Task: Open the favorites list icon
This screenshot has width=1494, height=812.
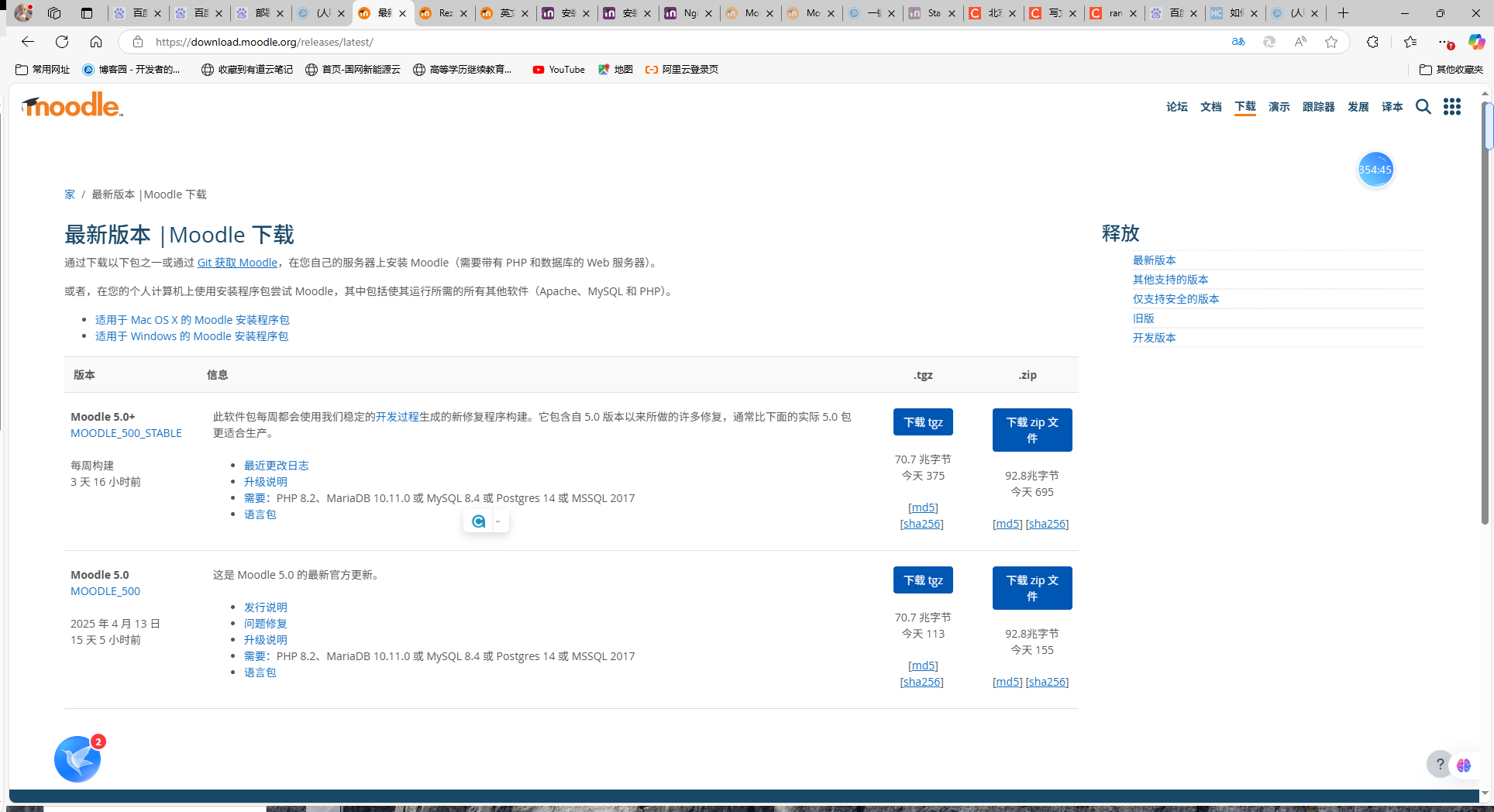Action: 1410,42
